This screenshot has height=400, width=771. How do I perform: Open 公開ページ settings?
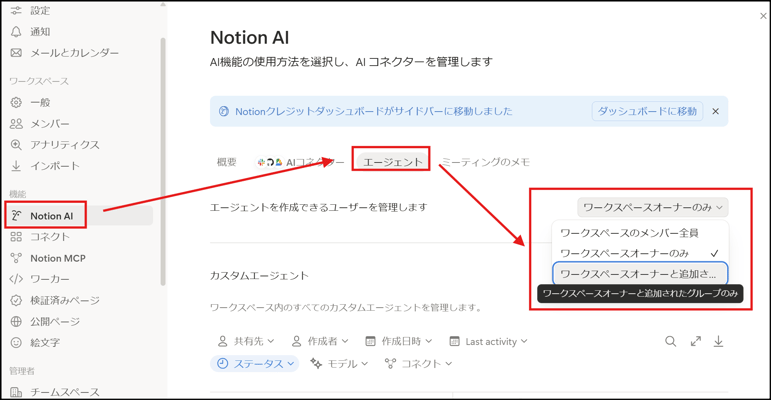(x=45, y=321)
